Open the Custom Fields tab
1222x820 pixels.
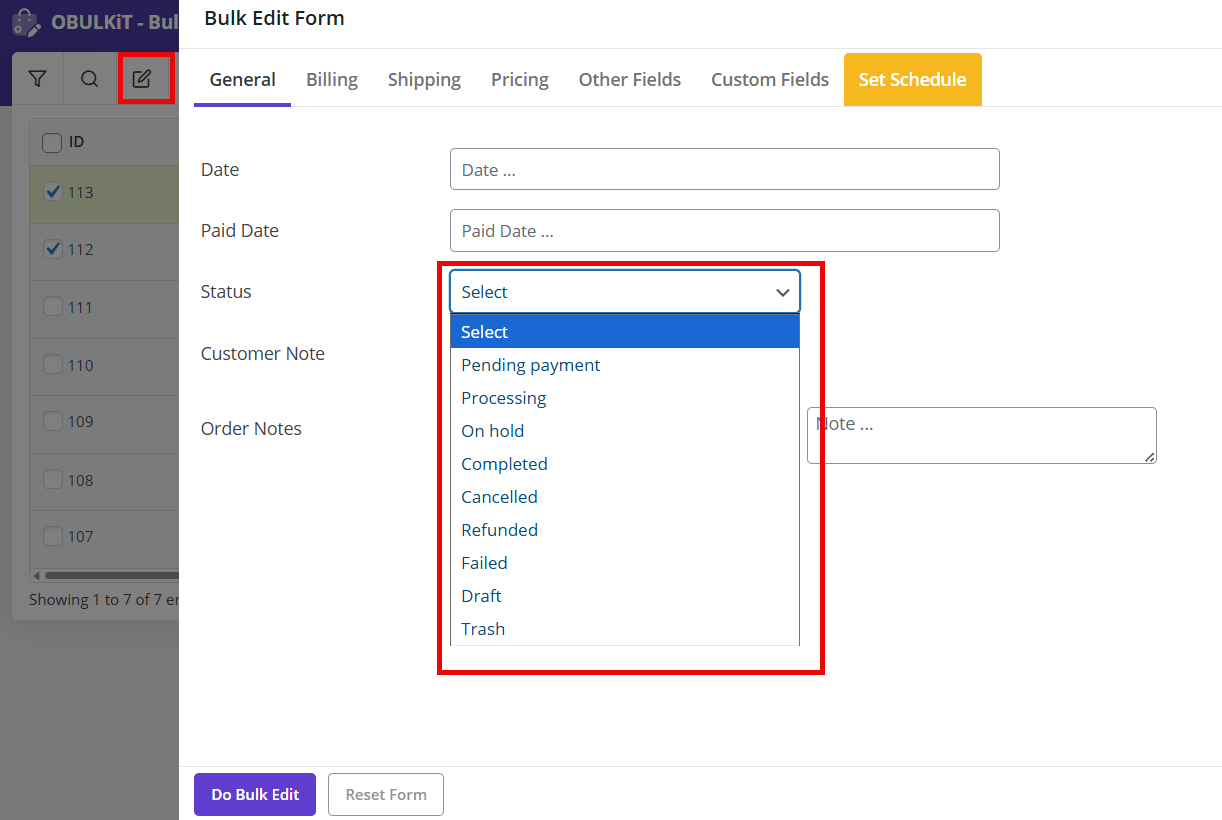pyautogui.click(x=769, y=80)
